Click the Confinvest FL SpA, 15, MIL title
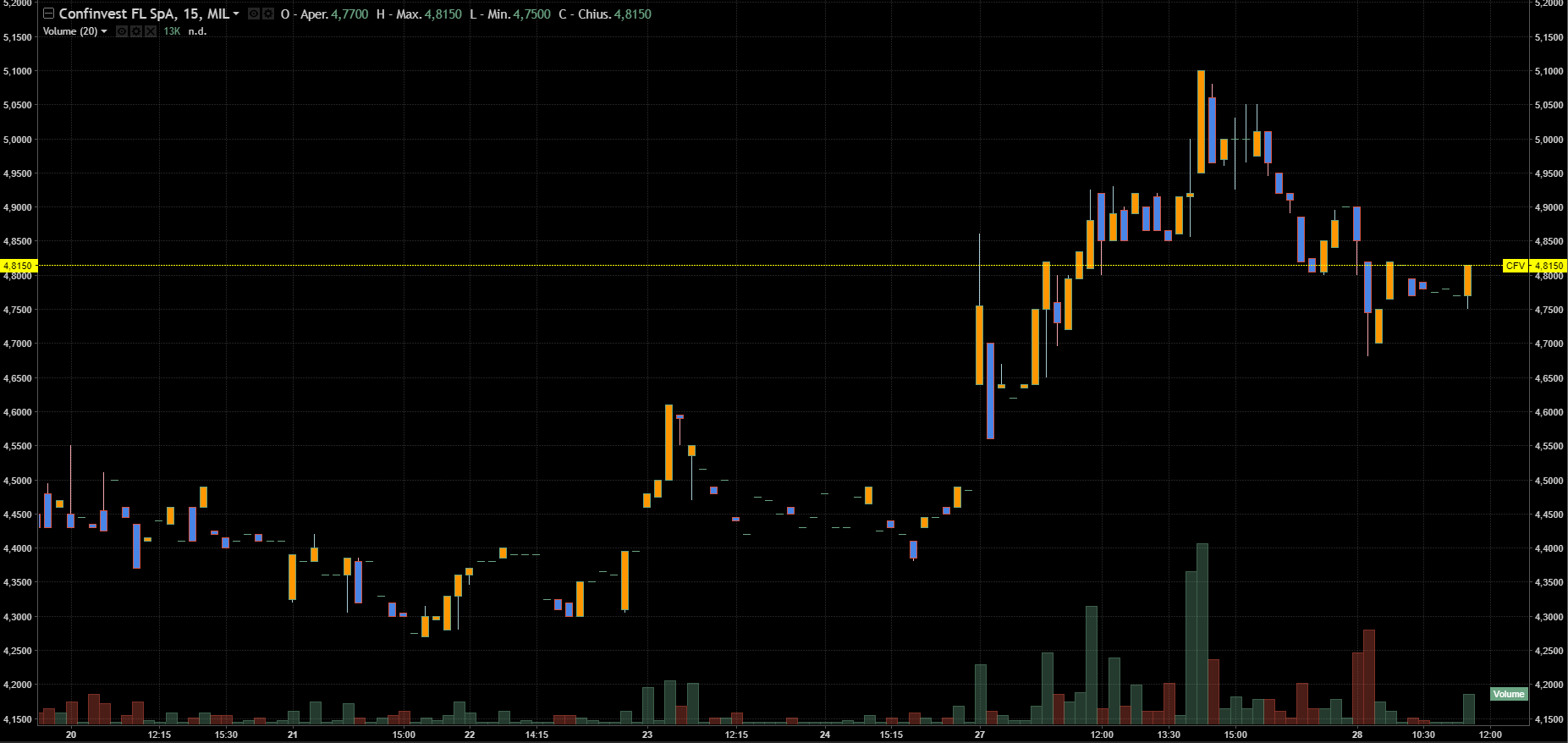This screenshot has height=743, width=1568. pos(144,14)
